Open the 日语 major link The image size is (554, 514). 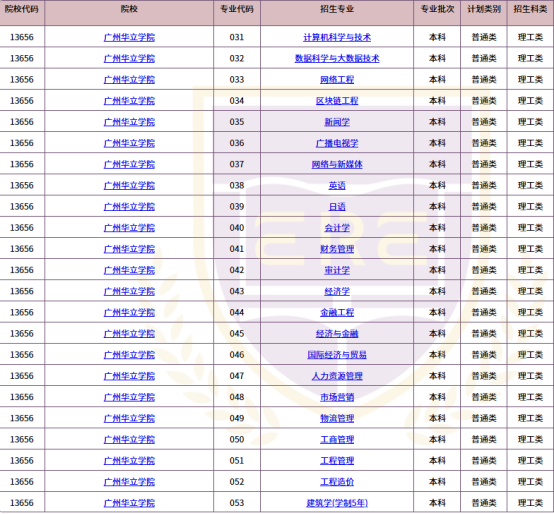point(337,207)
